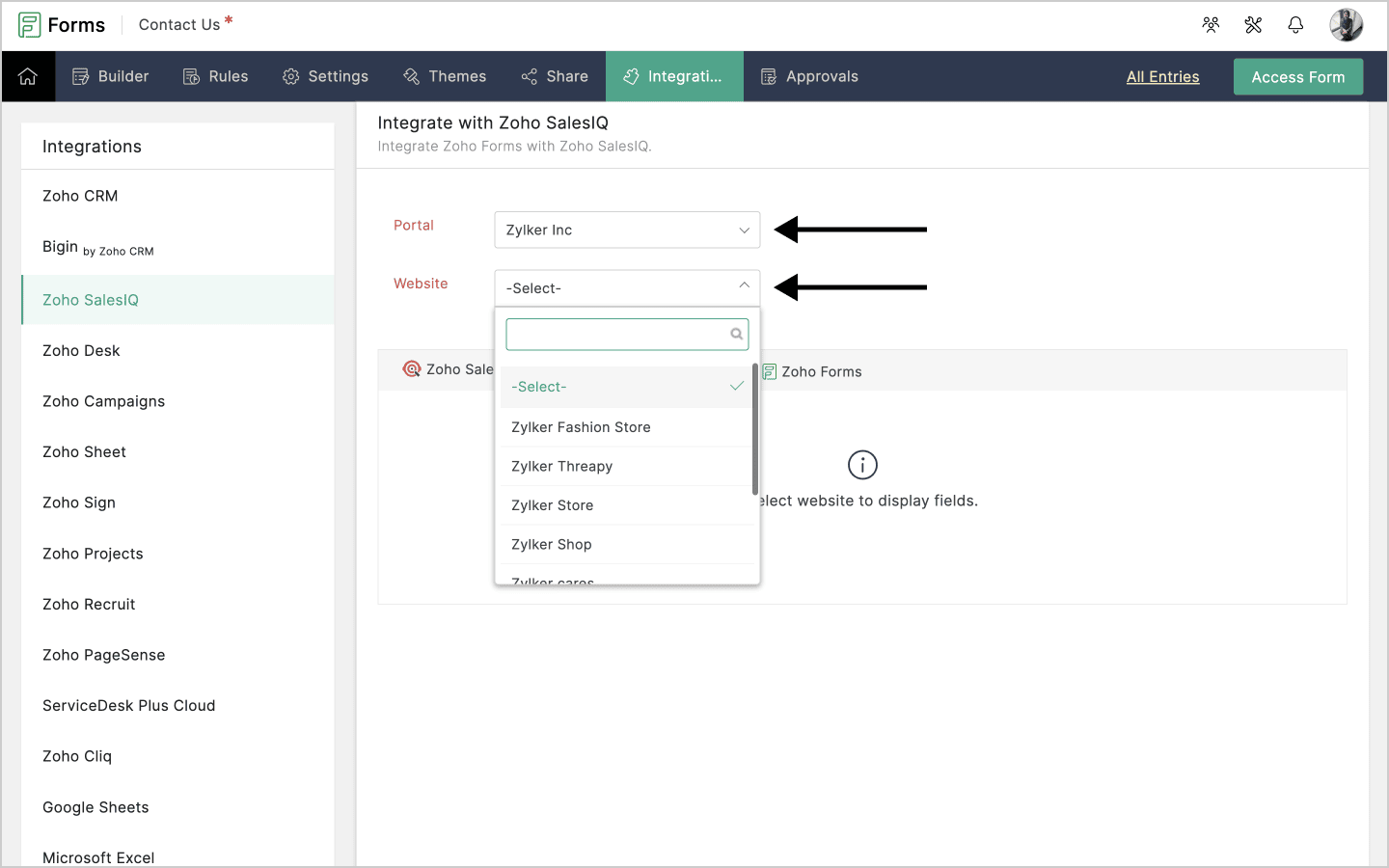Click the Contact Us form title
The width and height of the screenshot is (1389, 868).
pos(179,25)
